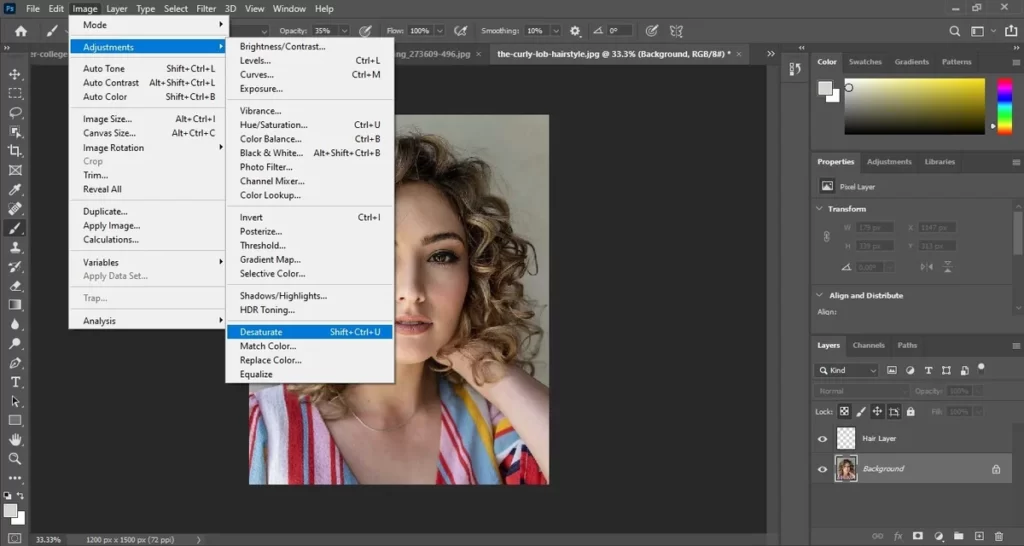Open Hue/Saturation adjustment
The width and height of the screenshot is (1024, 546).
310,125
